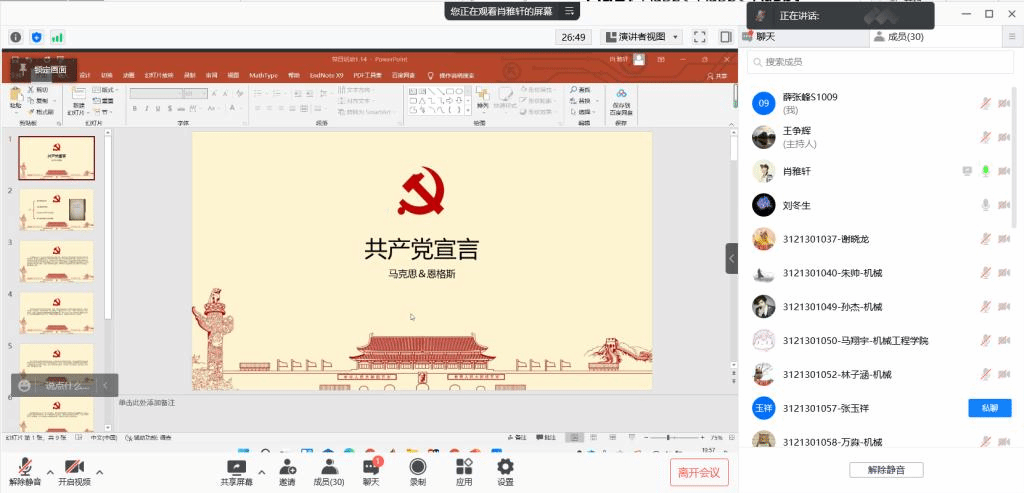Open the 应用 apps icon
The height and width of the screenshot is (493, 1024).
(464, 466)
